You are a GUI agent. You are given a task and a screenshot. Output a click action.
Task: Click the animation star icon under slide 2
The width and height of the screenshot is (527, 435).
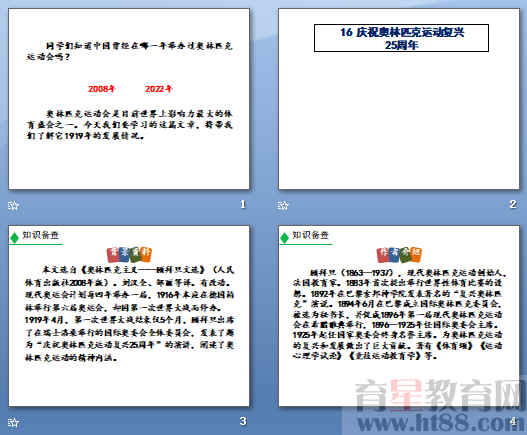pyautogui.click(x=283, y=205)
